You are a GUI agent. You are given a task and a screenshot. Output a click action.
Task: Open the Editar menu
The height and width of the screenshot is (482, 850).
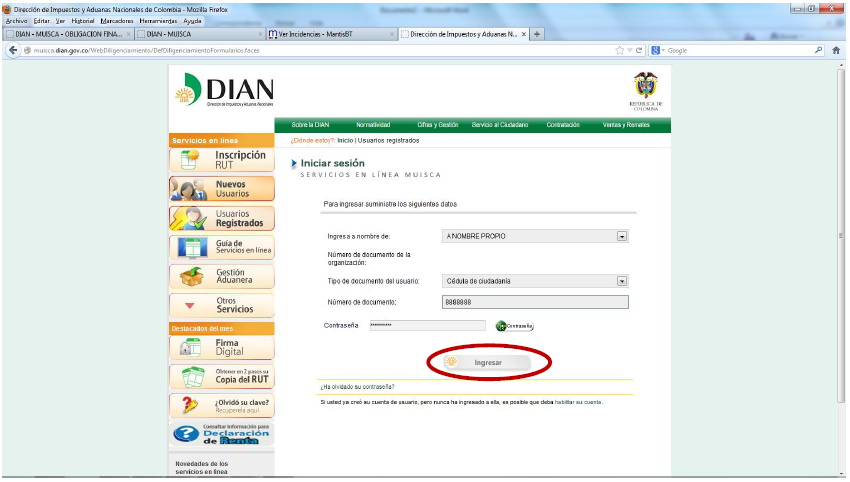[41, 21]
